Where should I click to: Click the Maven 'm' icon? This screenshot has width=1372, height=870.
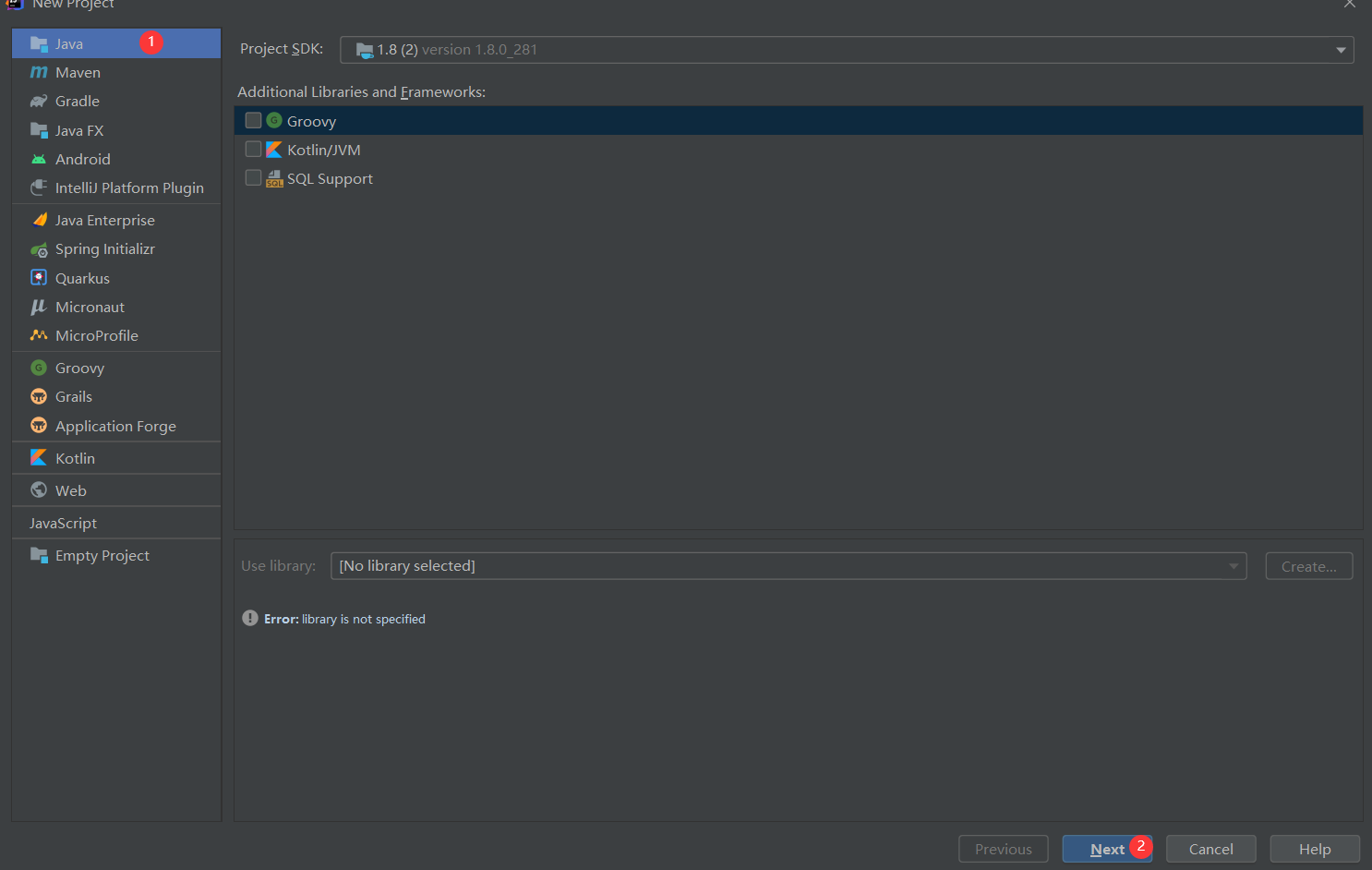point(39,72)
